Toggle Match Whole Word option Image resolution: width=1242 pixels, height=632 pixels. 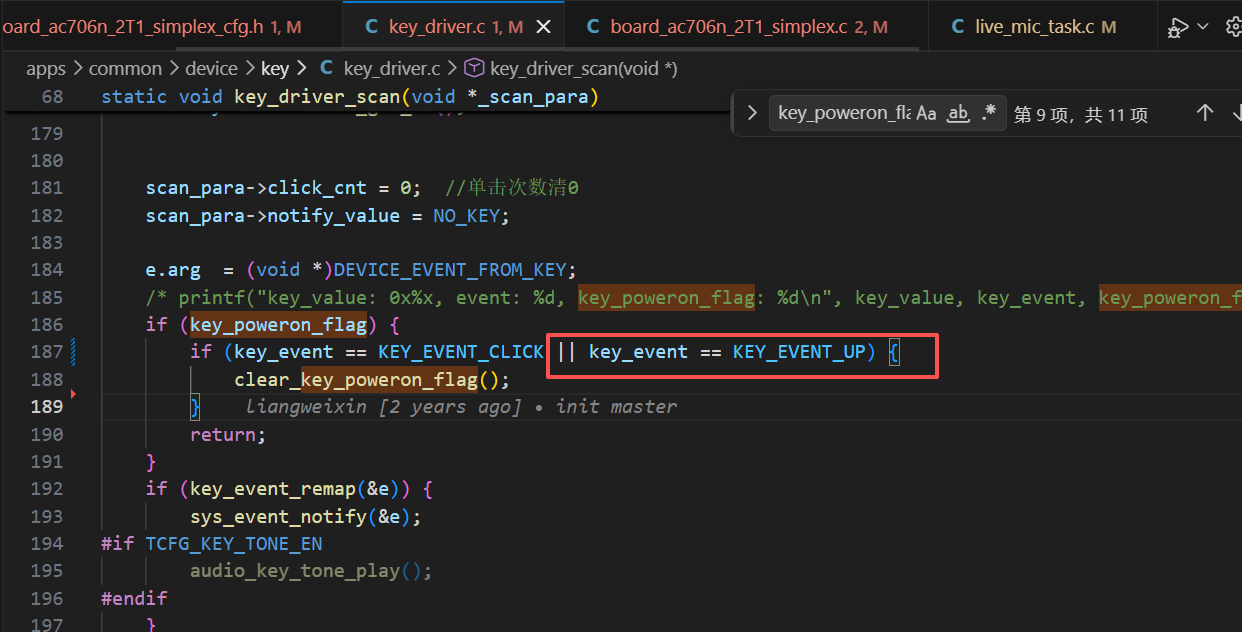click(x=958, y=114)
